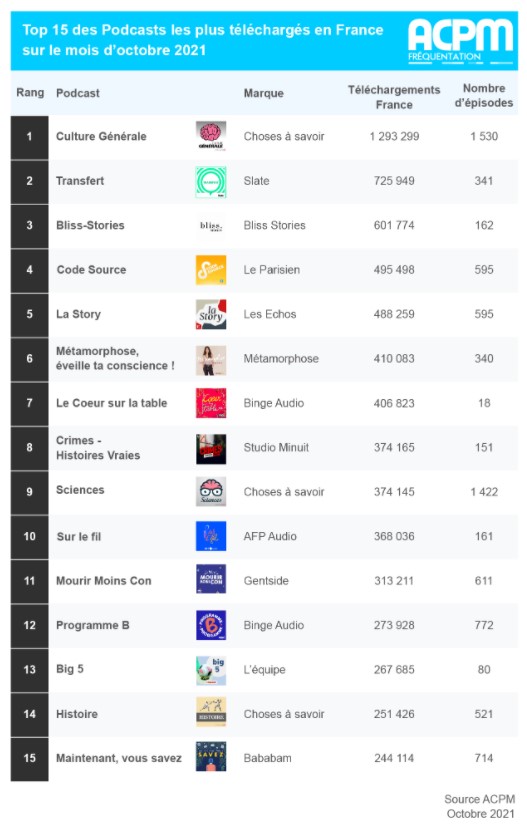Click the Téléchargements France column header
The height and width of the screenshot is (827, 527).
coord(394,97)
